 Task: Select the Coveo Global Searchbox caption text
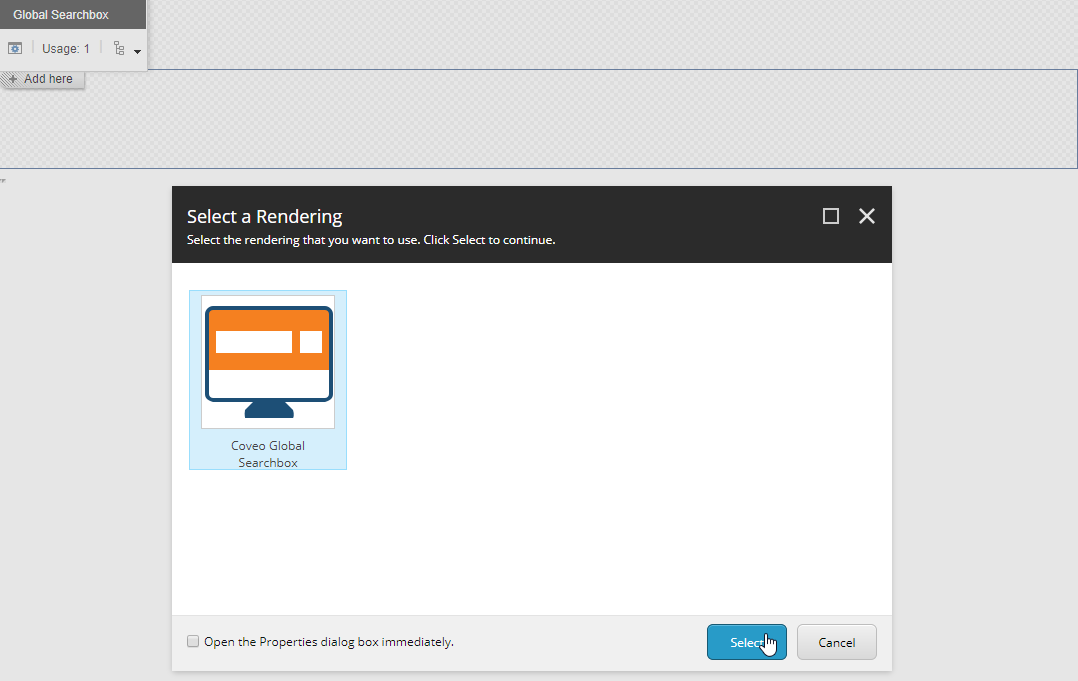[x=268, y=454]
